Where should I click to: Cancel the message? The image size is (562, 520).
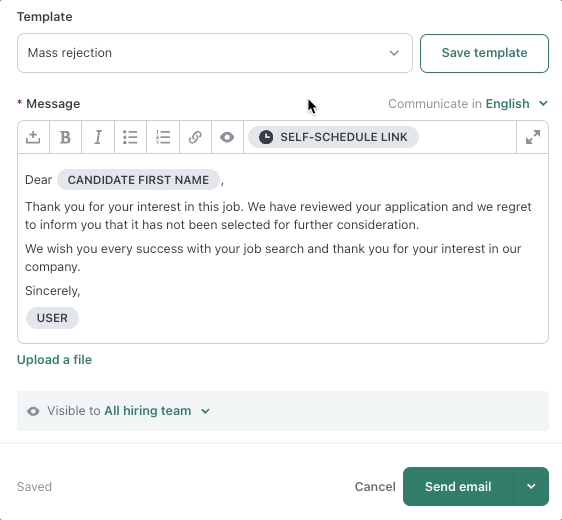(x=375, y=487)
